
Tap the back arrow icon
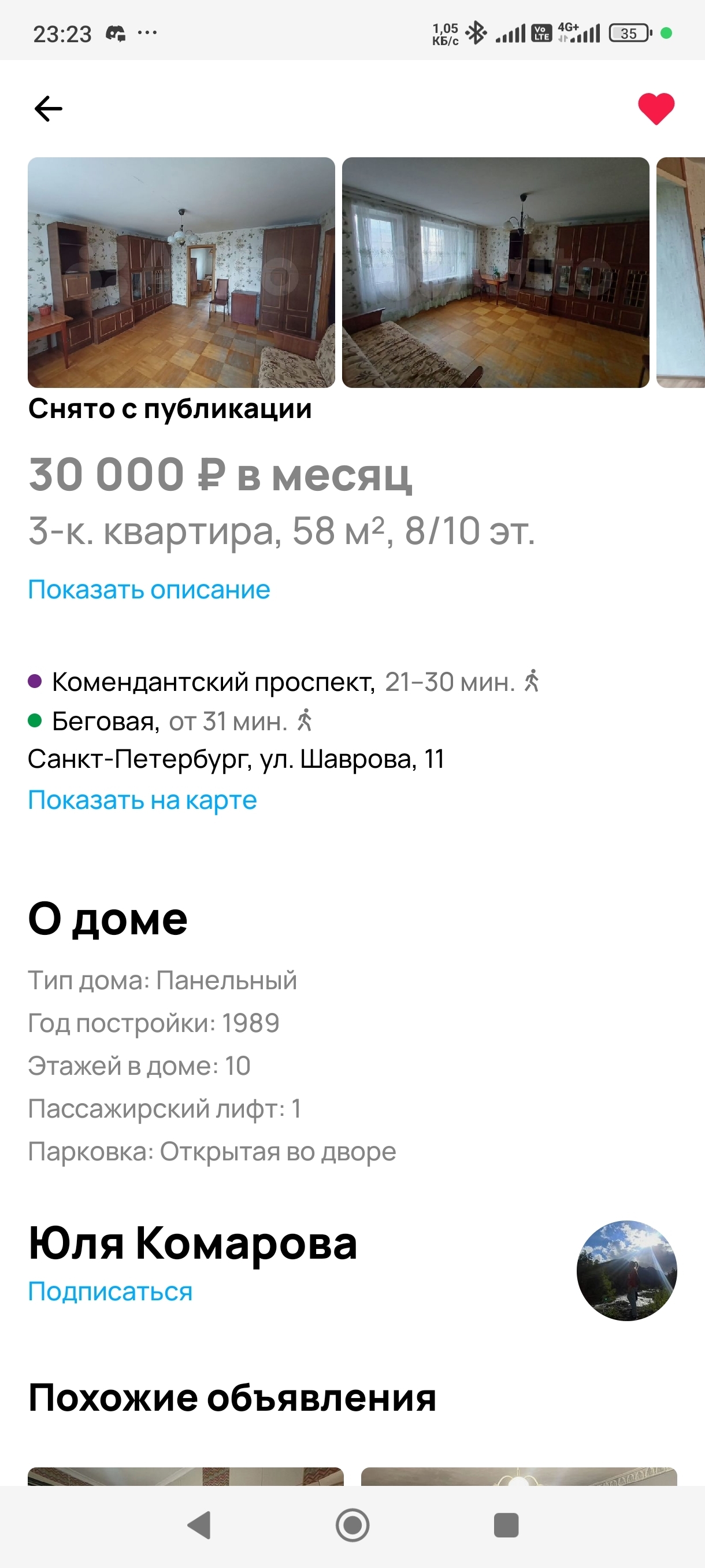pos(49,109)
